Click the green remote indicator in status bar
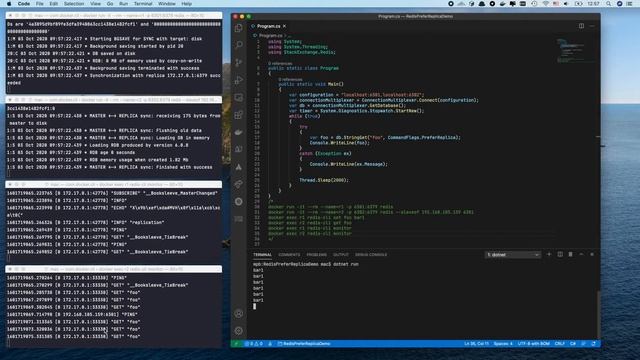The width and height of the screenshot is (640, 360). [x=236, y=344]
